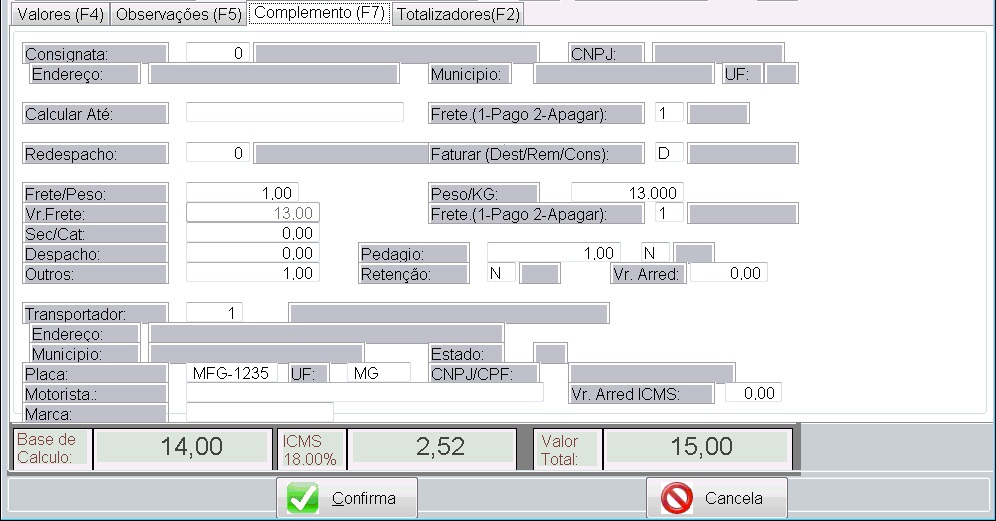Image resolution: width=996 pixels, height=521 pixels.
Task: Click the red Cancela prohibition icon
Action: 677,498
